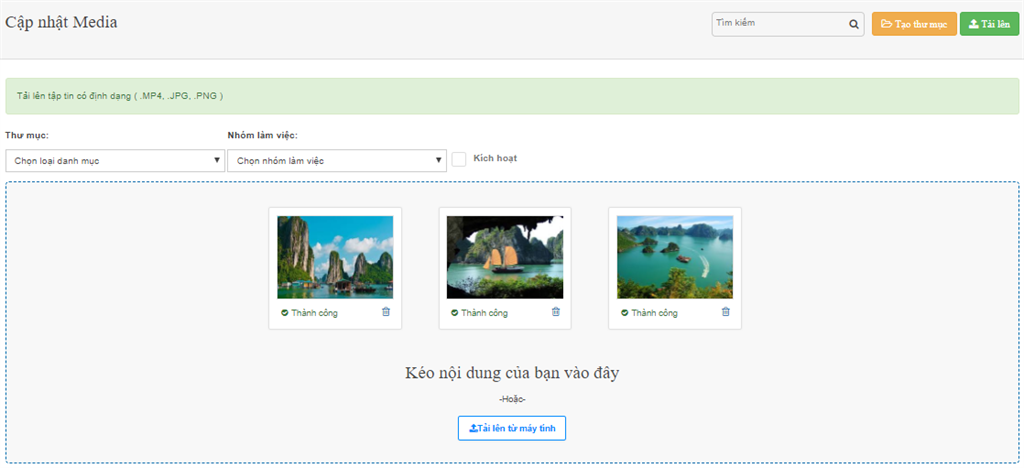This screenshot has height=468, width=1024.
Task: Open the limestone cliffs thumbnail
Action: pyautogui.click(x=335, y=257)
